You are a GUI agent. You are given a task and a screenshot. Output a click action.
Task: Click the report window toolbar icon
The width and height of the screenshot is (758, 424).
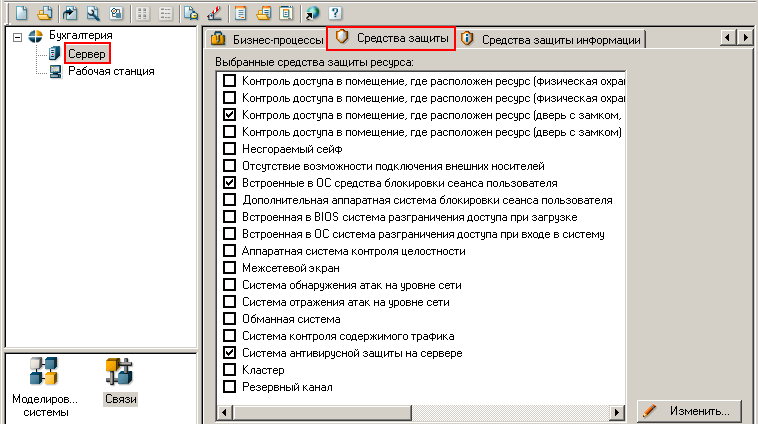click(x=286, y=13)
